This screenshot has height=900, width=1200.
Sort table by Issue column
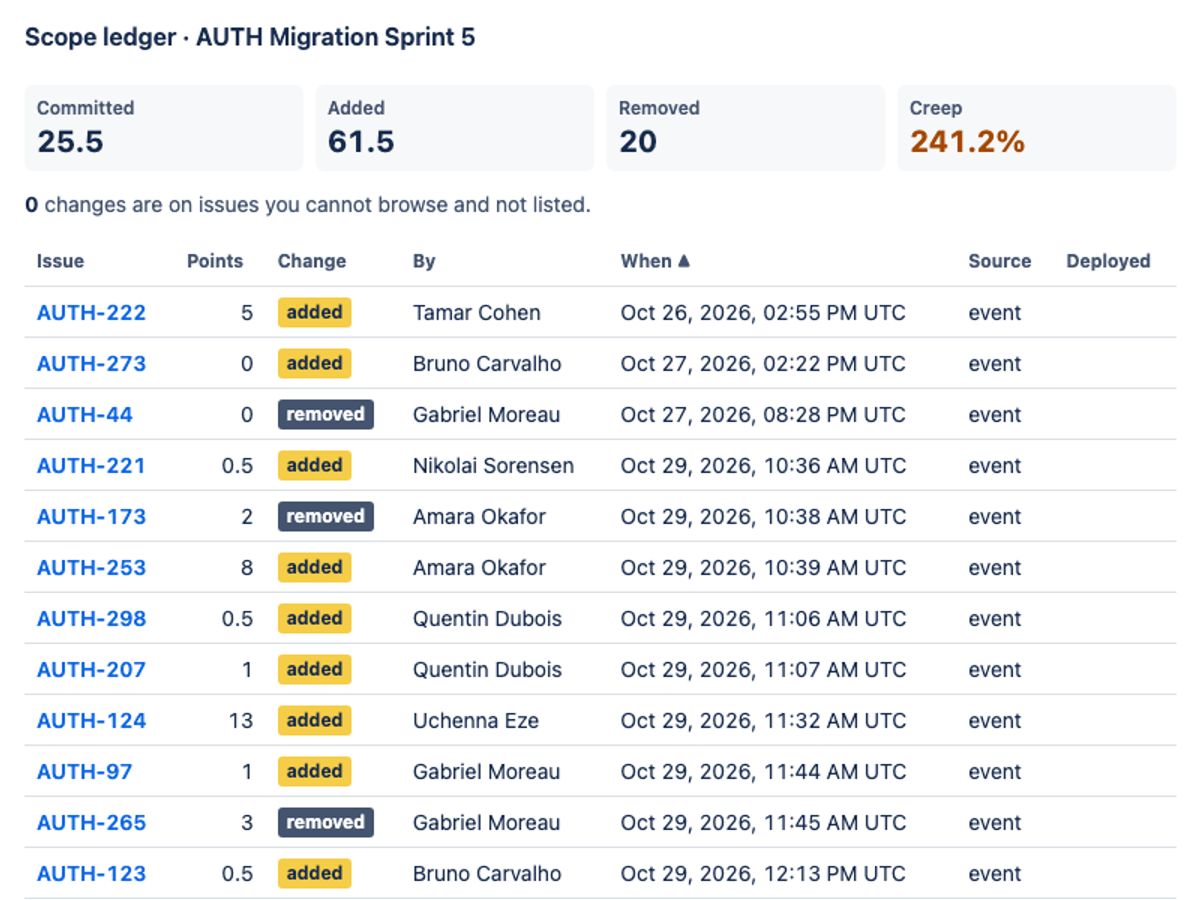pos(60,261)
